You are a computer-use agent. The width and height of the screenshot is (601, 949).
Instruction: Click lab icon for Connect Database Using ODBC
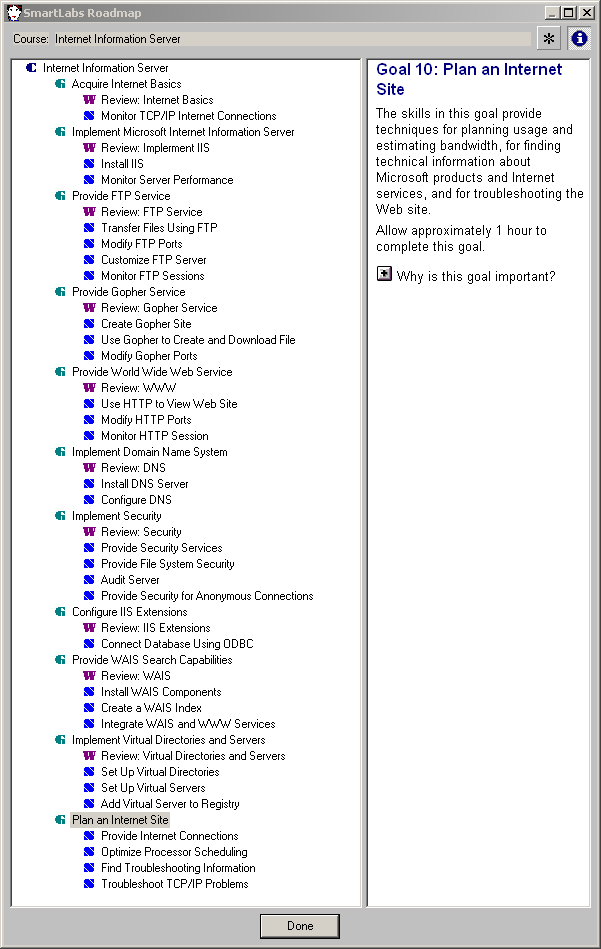pyautogui.click(x=89, y=644)
